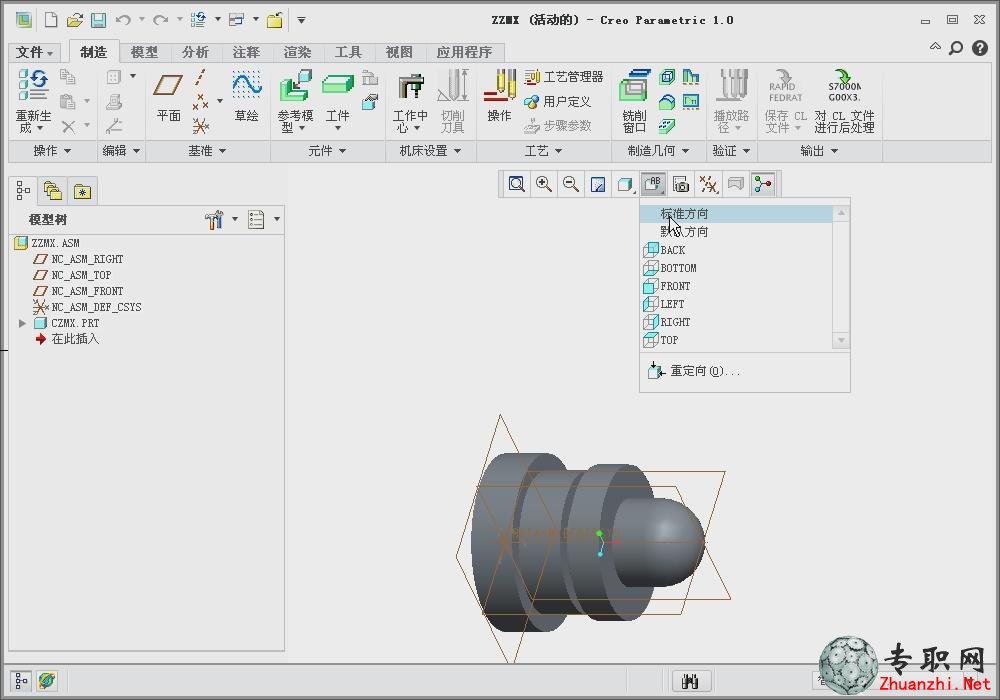Switch to the Tools (工具) ribbon tab
This screenshot has width=1000, height=700.
(348, 52)
